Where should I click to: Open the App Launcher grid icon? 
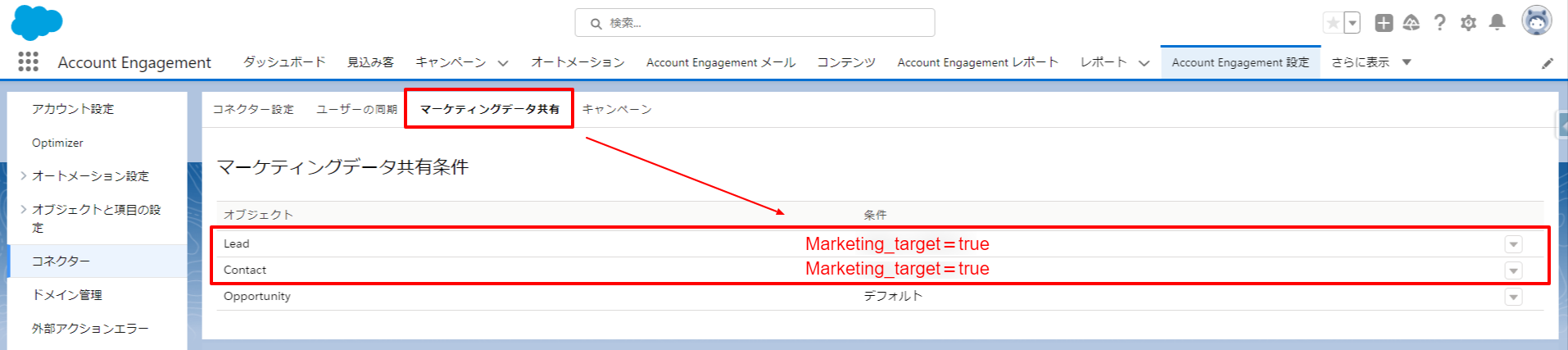[29, 61]
